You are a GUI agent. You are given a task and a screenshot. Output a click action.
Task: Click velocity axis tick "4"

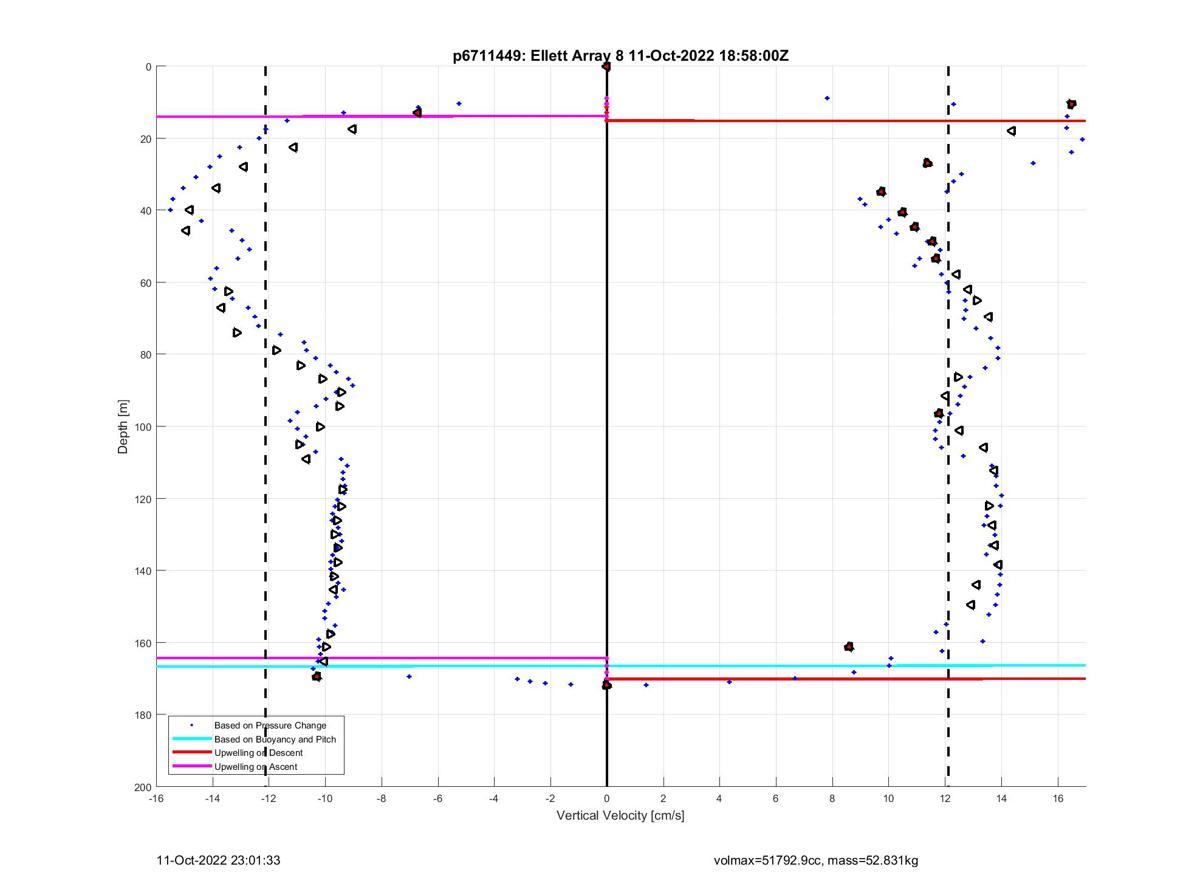point(719,798)
